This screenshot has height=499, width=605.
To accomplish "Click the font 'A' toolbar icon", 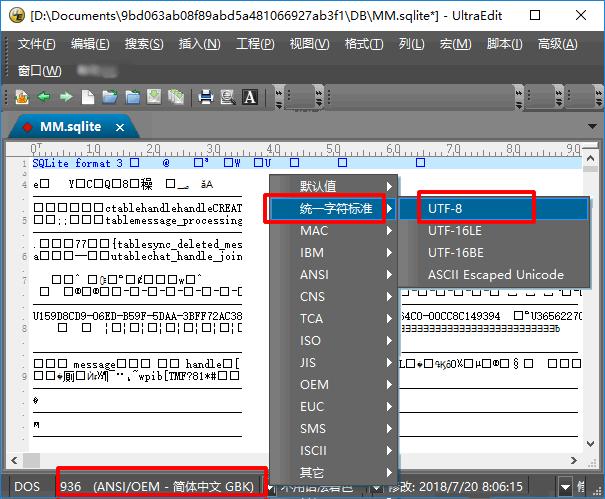I will click(x=249, y=97).
